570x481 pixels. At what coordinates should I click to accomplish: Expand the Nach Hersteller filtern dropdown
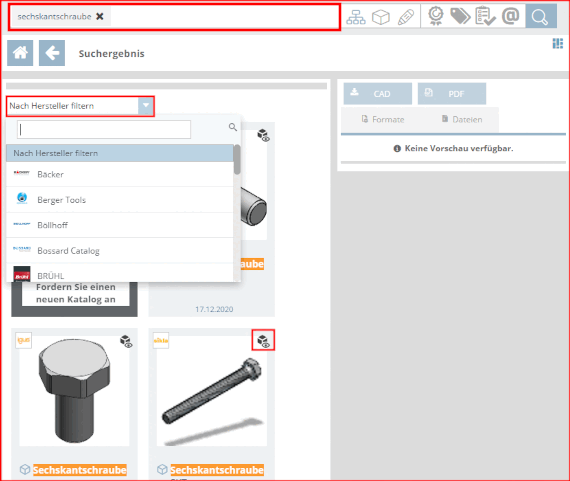click(146, 106)
